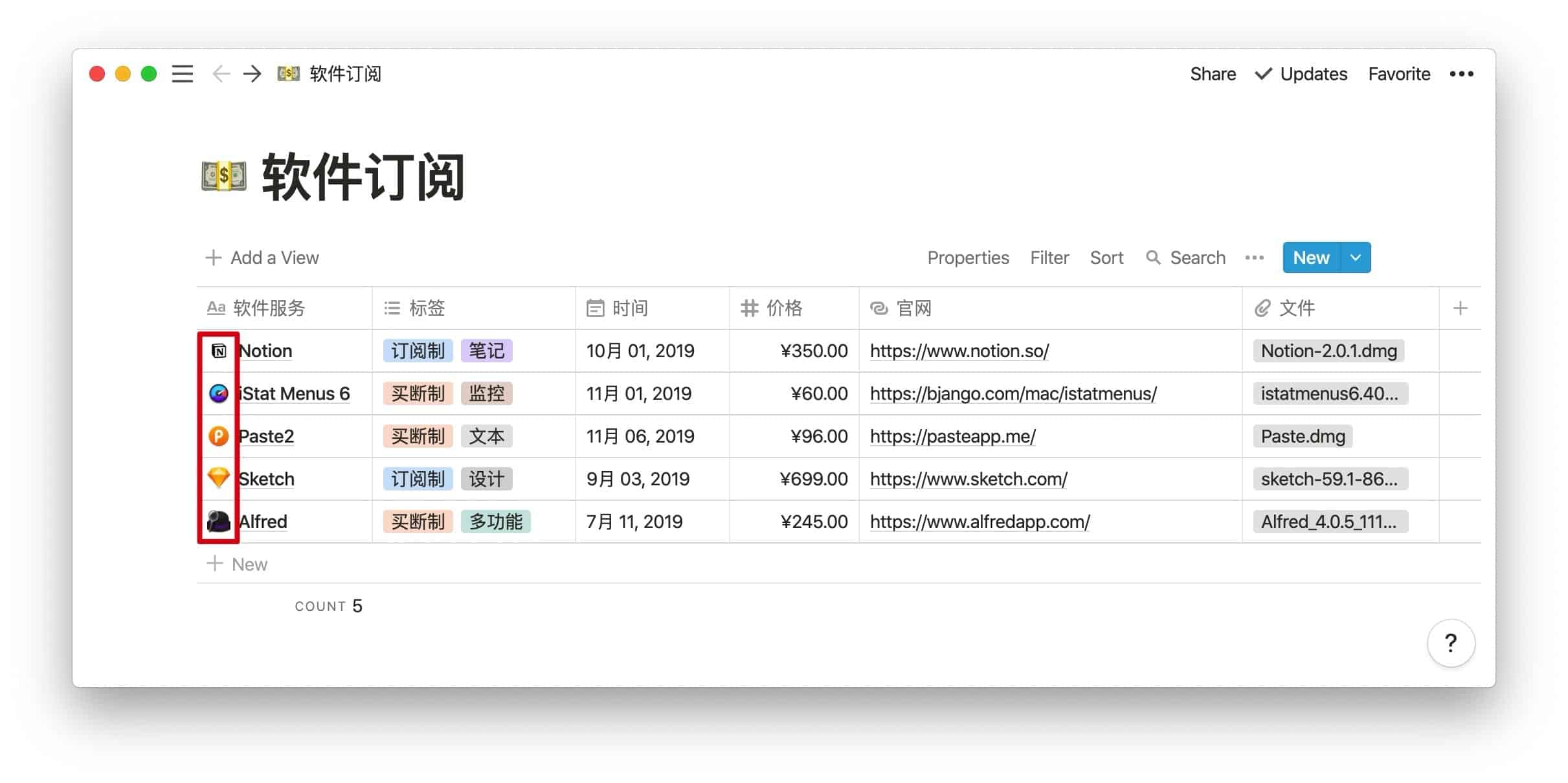
Task: Open the sidebar hamburger menu
Action: (x=183, y=74)
